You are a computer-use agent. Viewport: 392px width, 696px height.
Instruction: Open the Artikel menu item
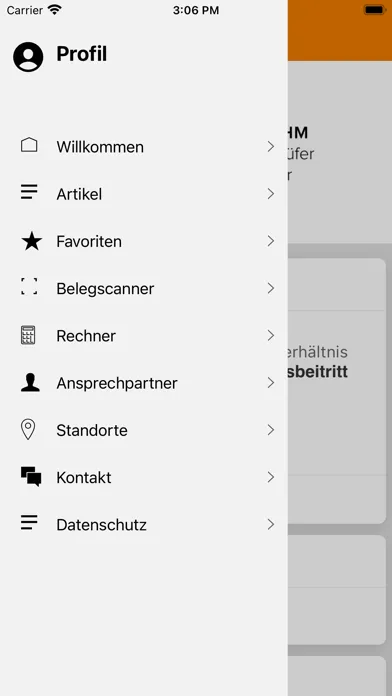tap(144, 194)
